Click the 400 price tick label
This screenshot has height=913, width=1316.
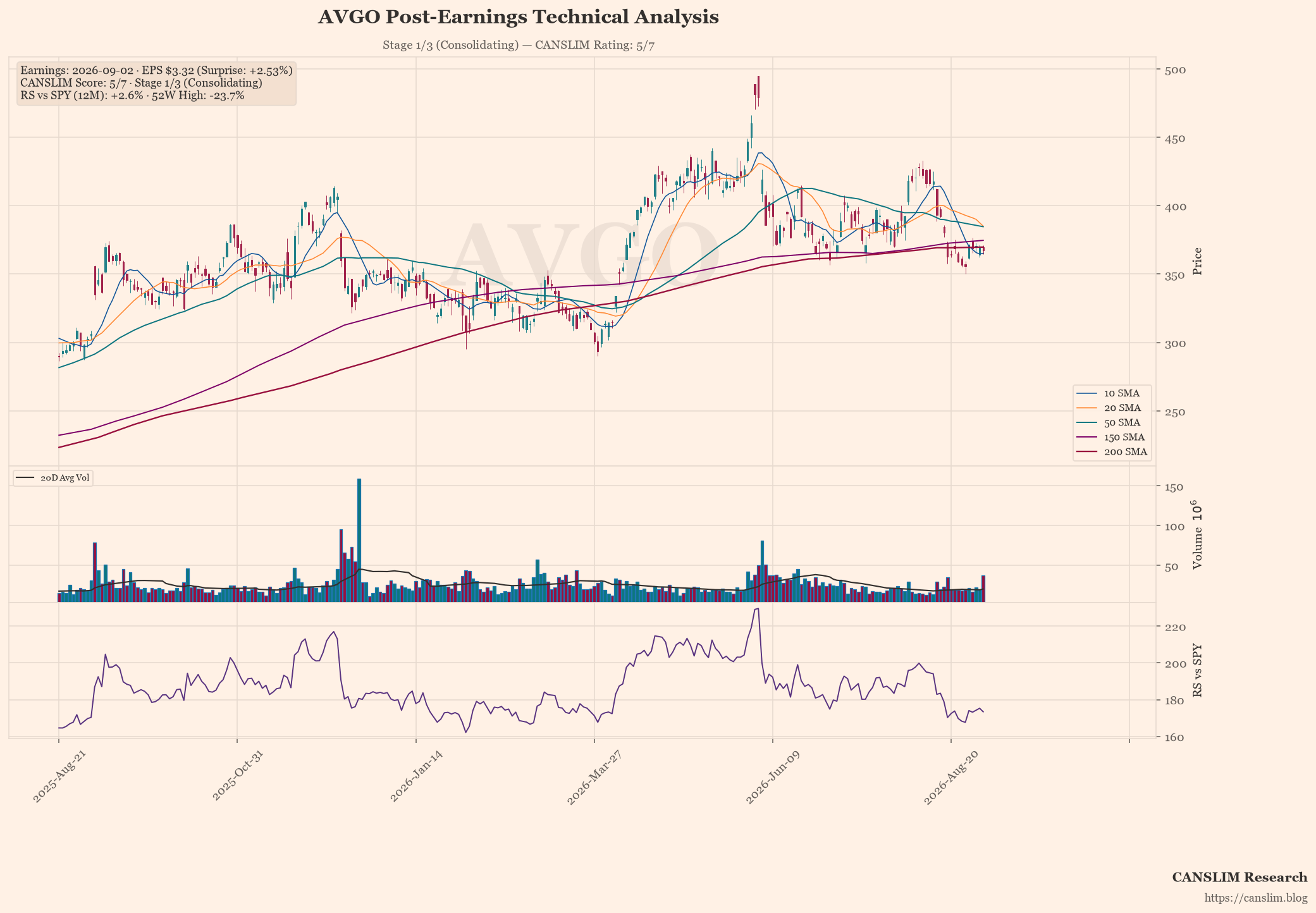tap(1174, 207)
